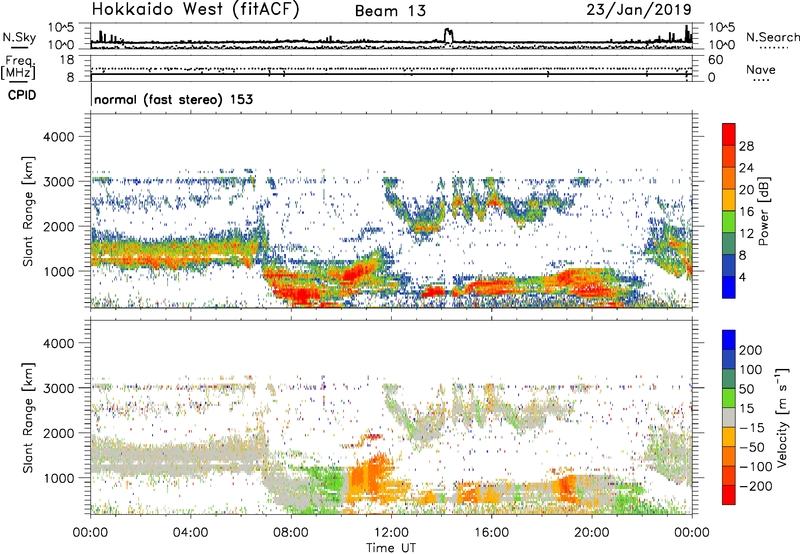Viewport: 800px width, 554px height.
Task: Click the power panel 'Slant Range [km]' label
Action: [28, 211]
